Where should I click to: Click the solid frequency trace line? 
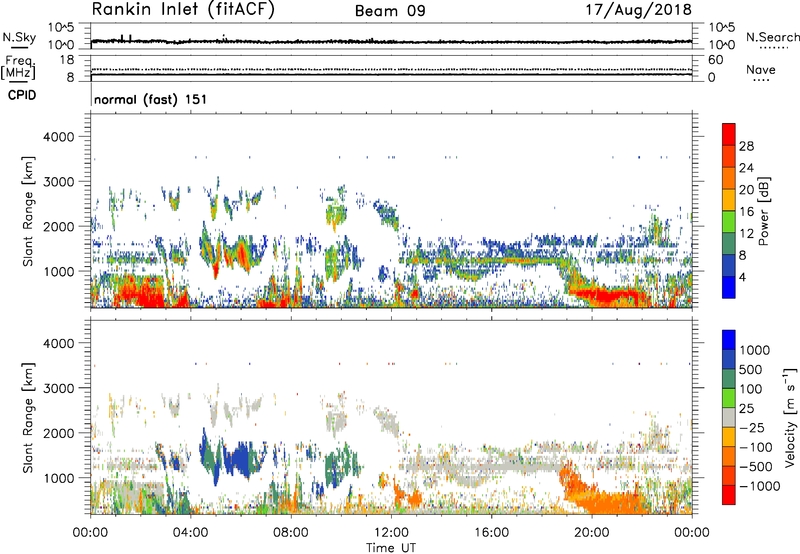(391, 74)
